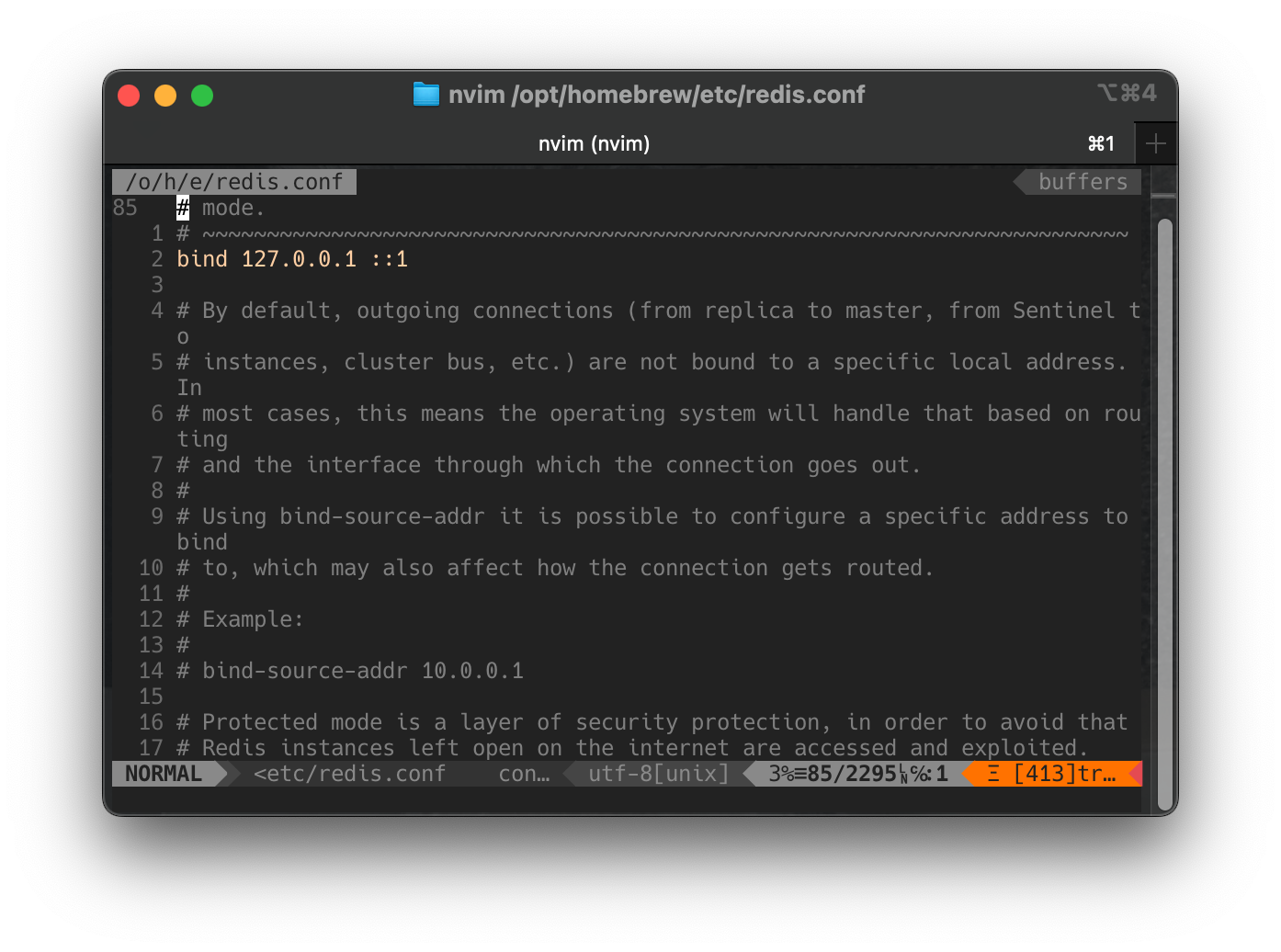The width and height of the screenshot is (1281, 952).
Task: Click the green zoom window button
Action: pyautogui.click(x=202, y=96)
